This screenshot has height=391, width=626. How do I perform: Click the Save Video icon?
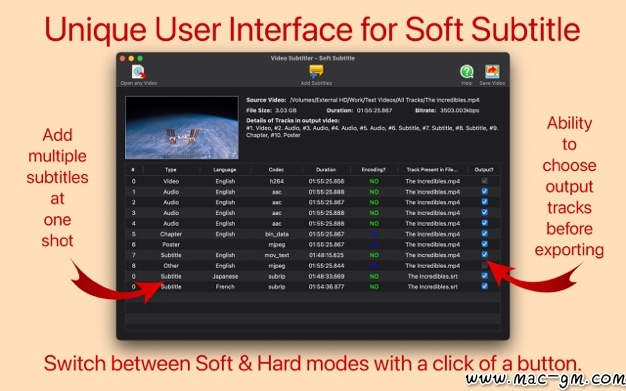coord(492,72)
